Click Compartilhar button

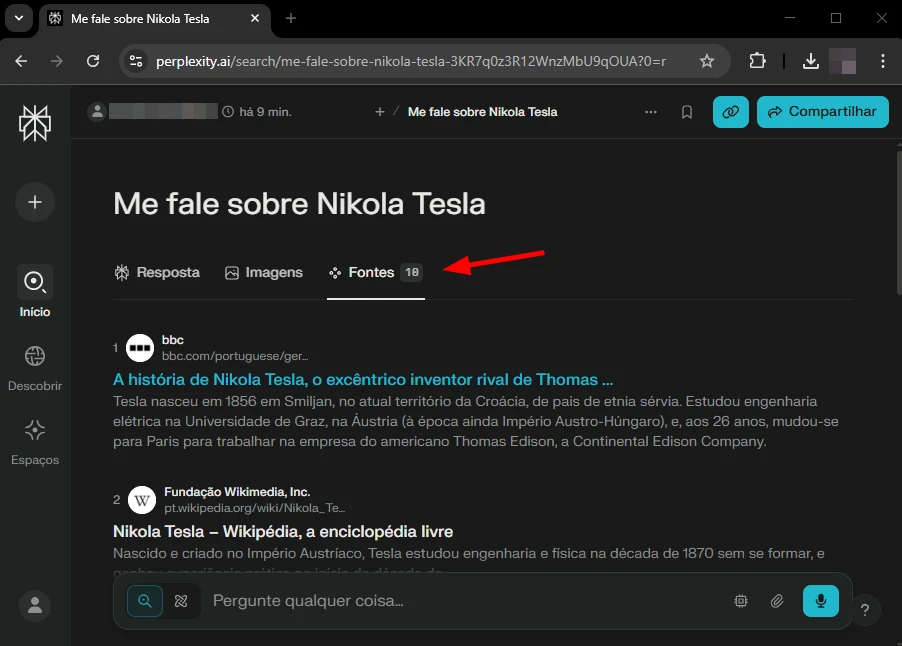click(823, 112)
